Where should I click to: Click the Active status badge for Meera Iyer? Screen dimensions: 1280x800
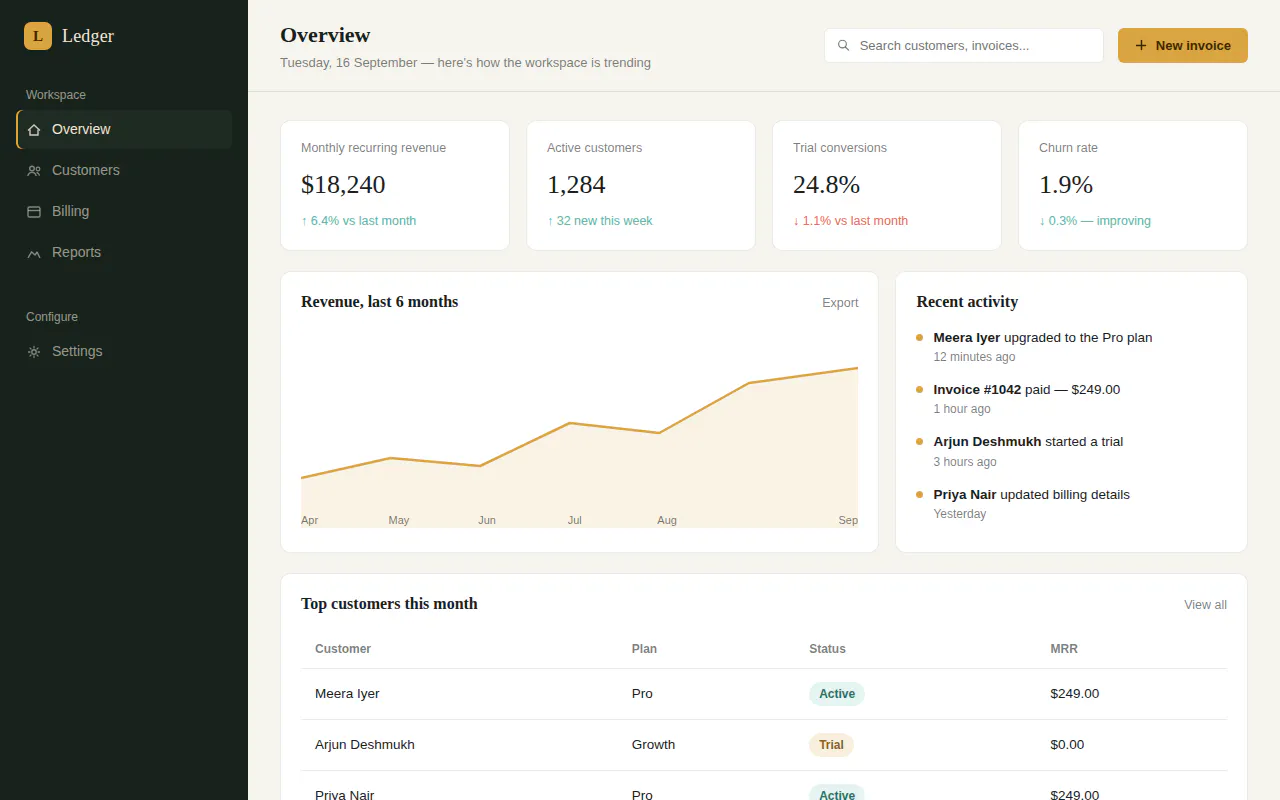pos(837,694)
